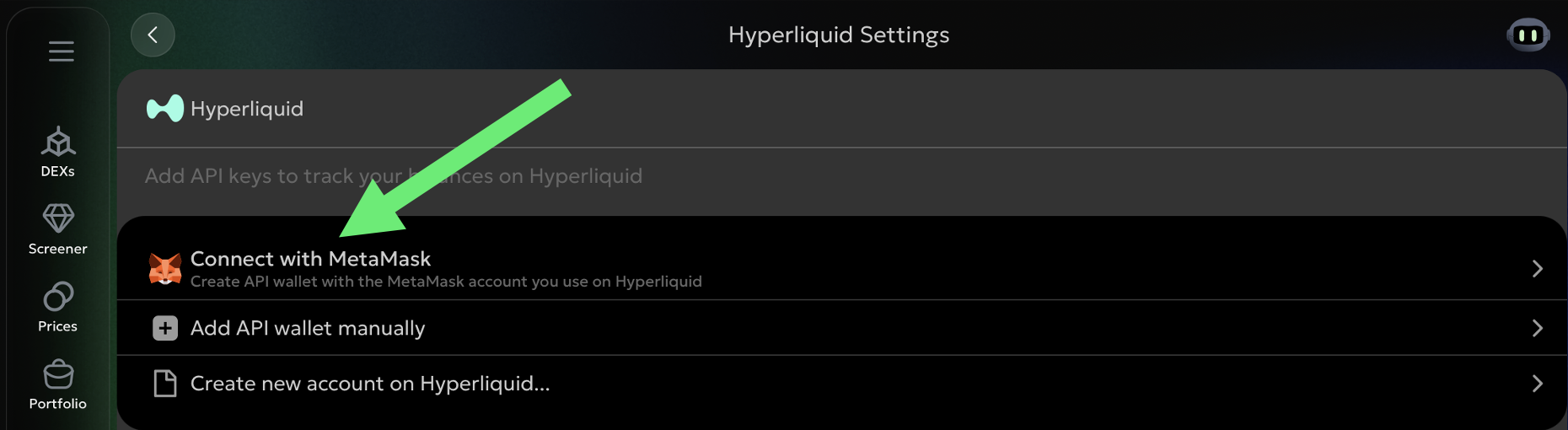The width and height of the screenshot is (1568, 430).
Task: Expand the Connect with MetaMask chevron
Action: pos(1537,269)
